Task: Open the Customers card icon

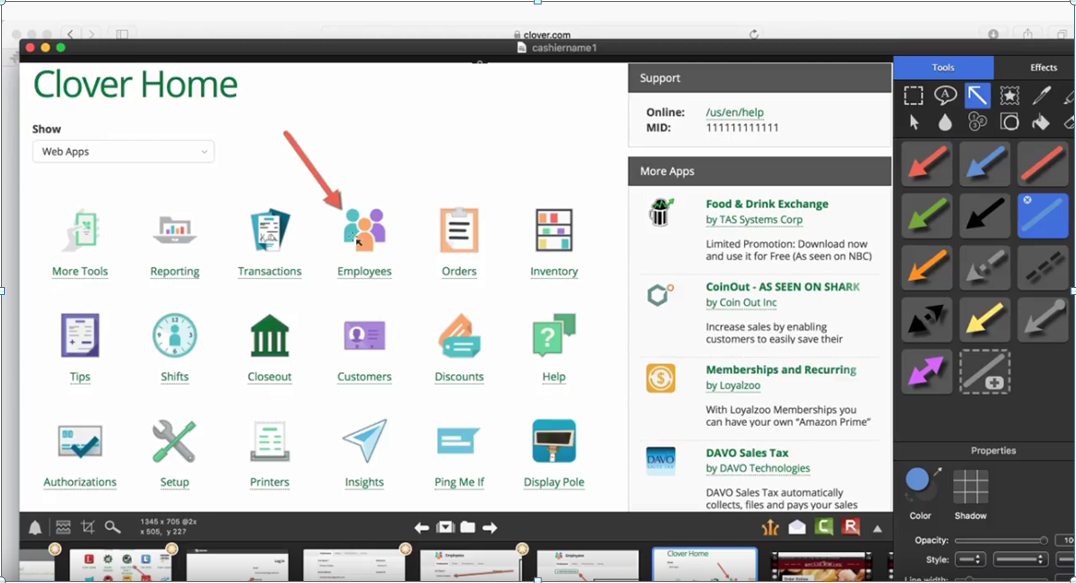Action: (x=364, y=335)
